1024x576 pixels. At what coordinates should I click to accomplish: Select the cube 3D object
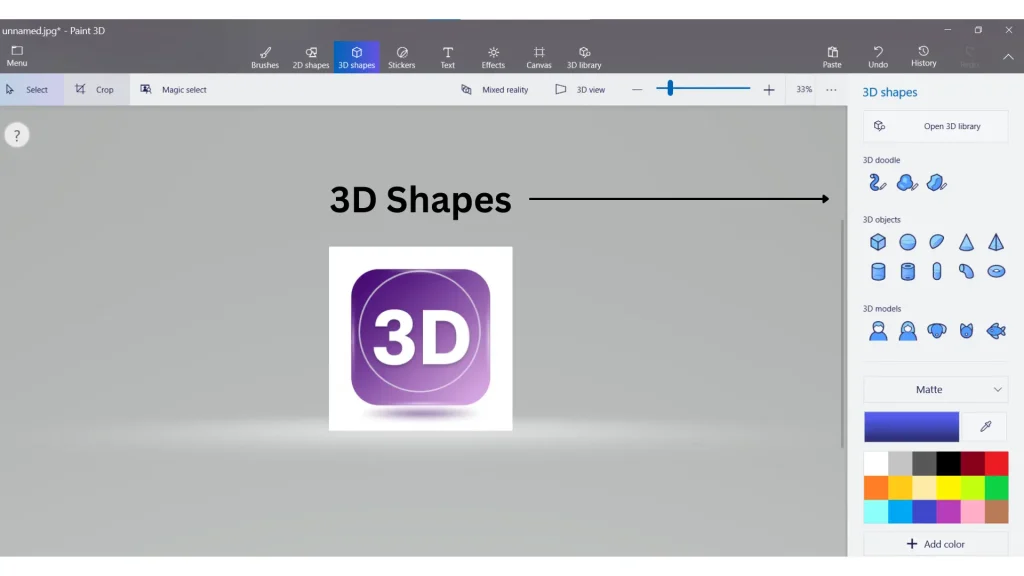click(x=878, y=241)
